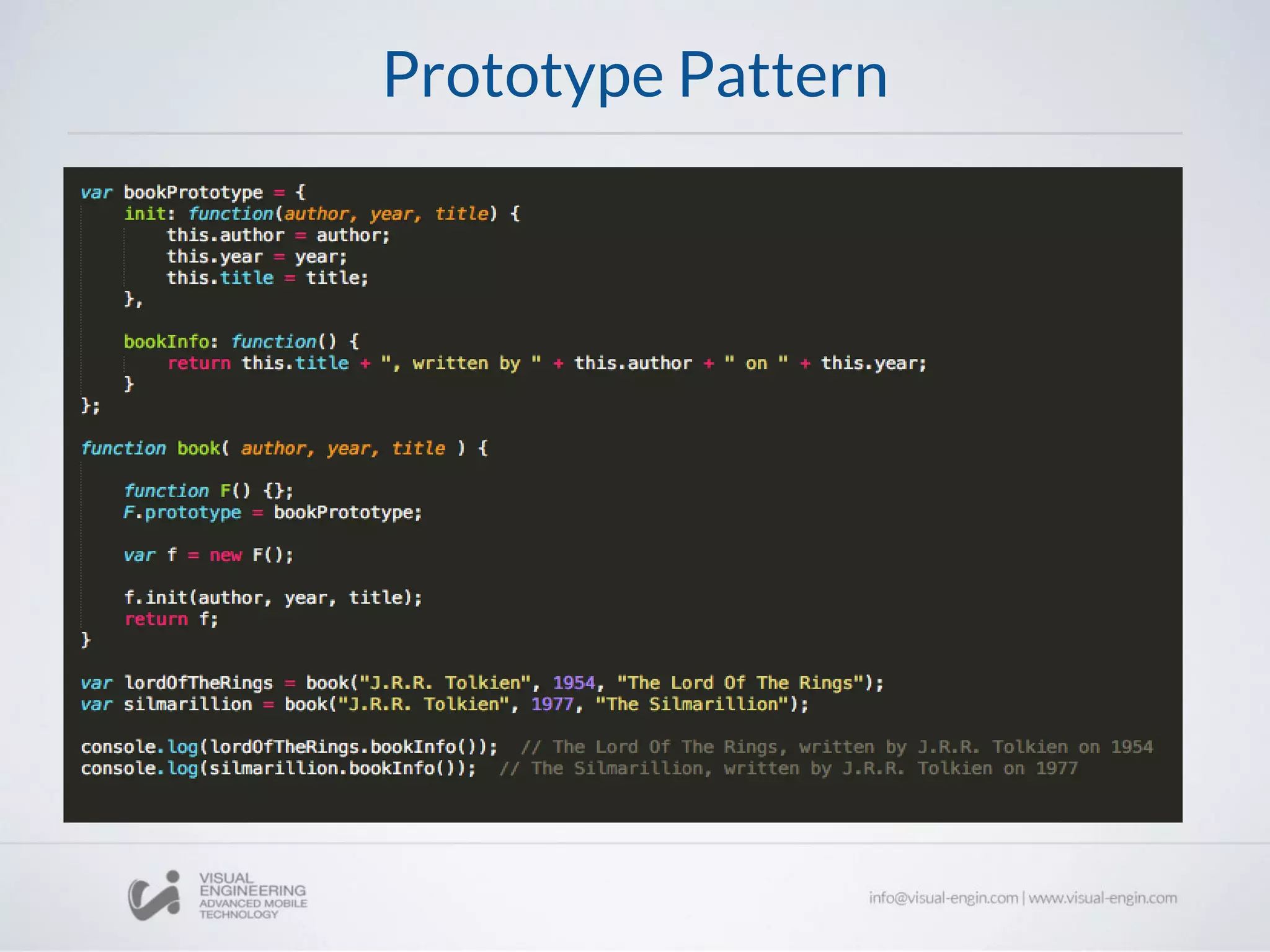Click the 'this.author = author;' line
Image resolution: width=1270 pixels, height=952 pixels.
click(278, 236)
